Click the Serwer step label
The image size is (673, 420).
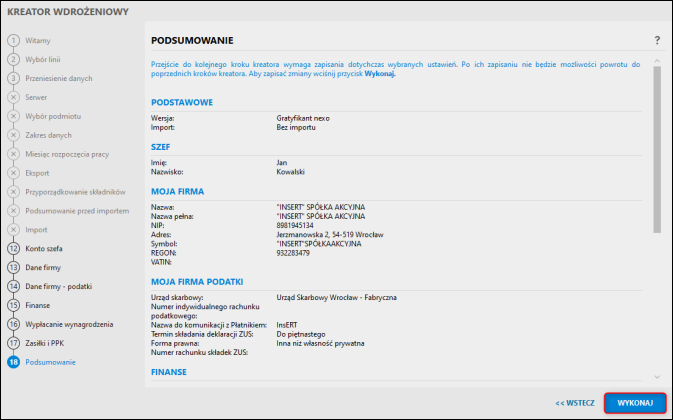pyautogui.click(x=36, y=97)
